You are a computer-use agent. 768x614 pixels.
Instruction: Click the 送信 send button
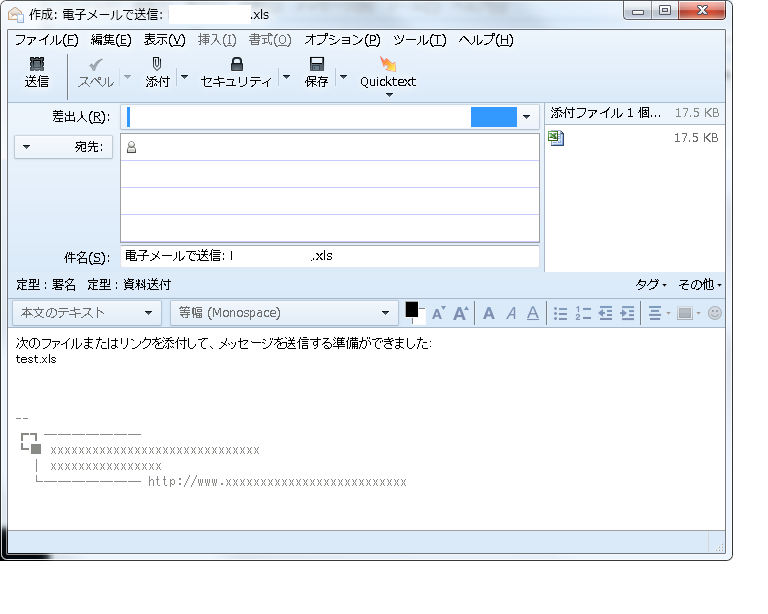37,72
